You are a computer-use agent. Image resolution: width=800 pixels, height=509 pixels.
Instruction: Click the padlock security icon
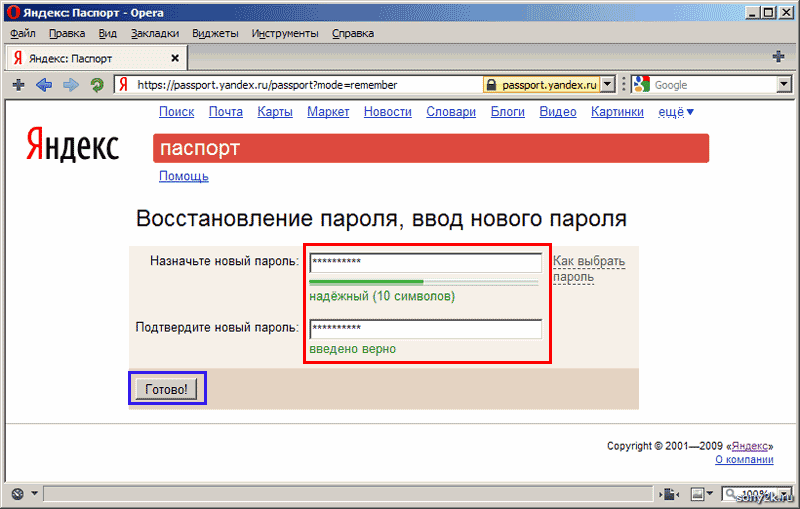(491, 85)
